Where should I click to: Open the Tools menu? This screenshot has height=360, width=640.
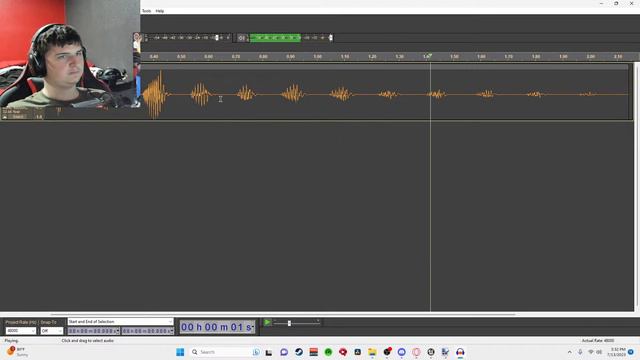point(146,11)
